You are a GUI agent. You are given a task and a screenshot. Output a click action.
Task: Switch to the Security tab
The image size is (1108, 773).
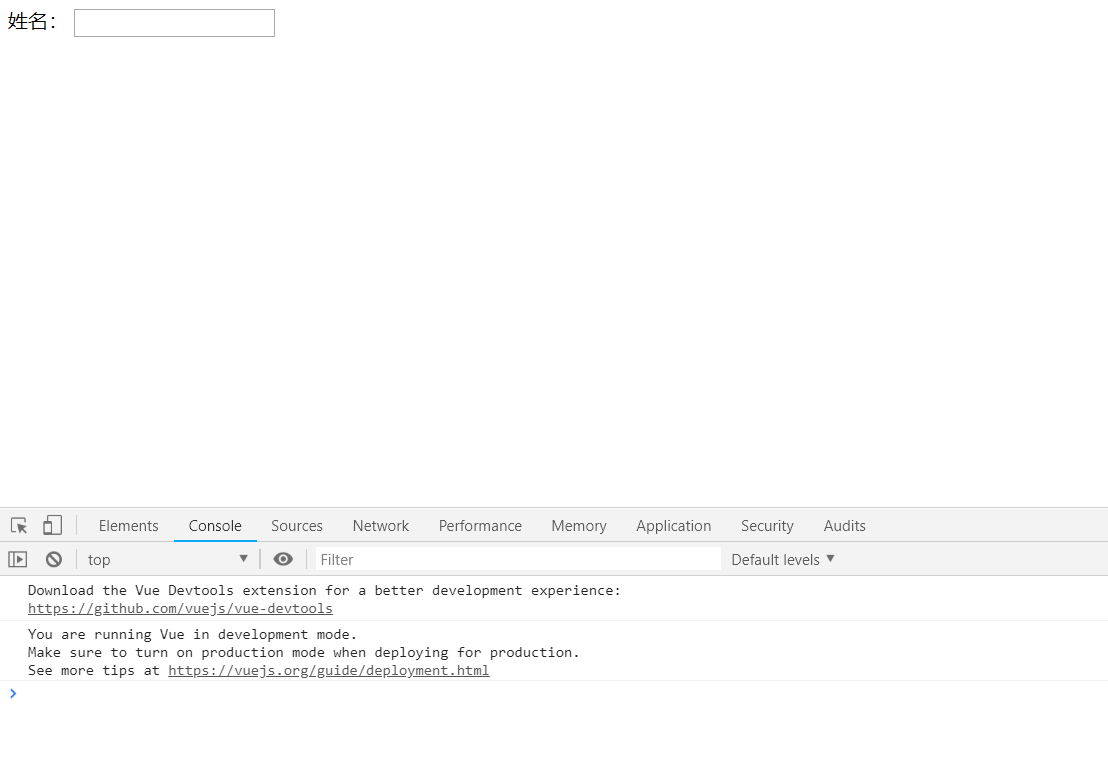[767, 526]
